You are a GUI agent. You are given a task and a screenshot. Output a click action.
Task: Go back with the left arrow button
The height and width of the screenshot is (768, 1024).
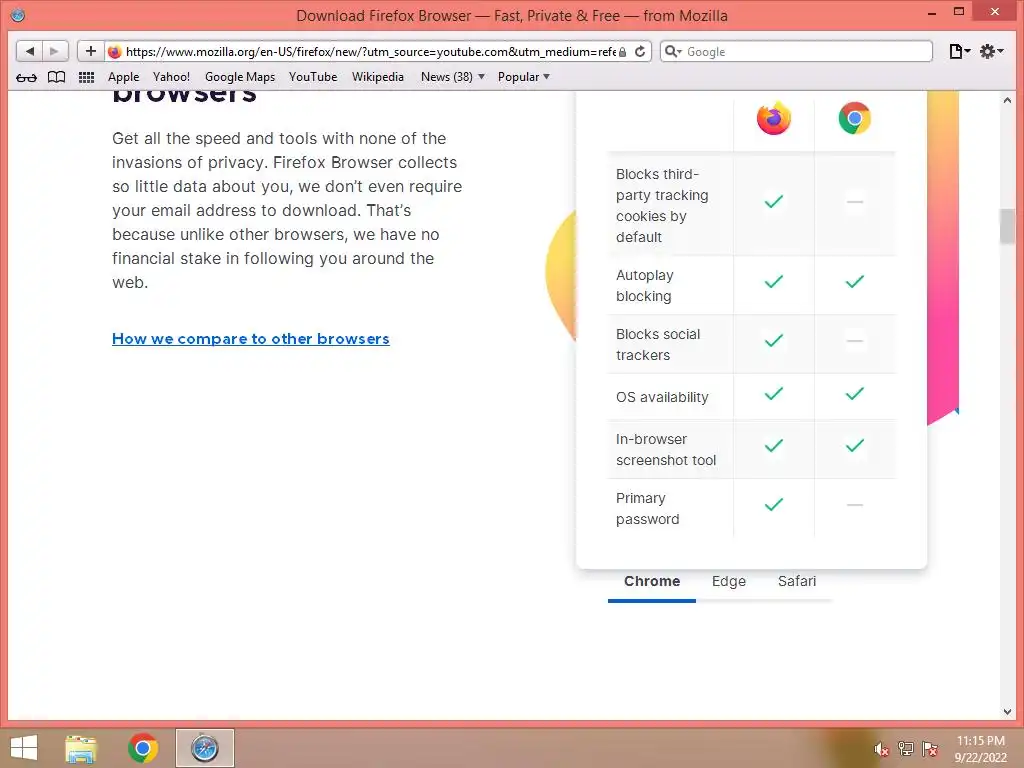(x=29, y=51)
